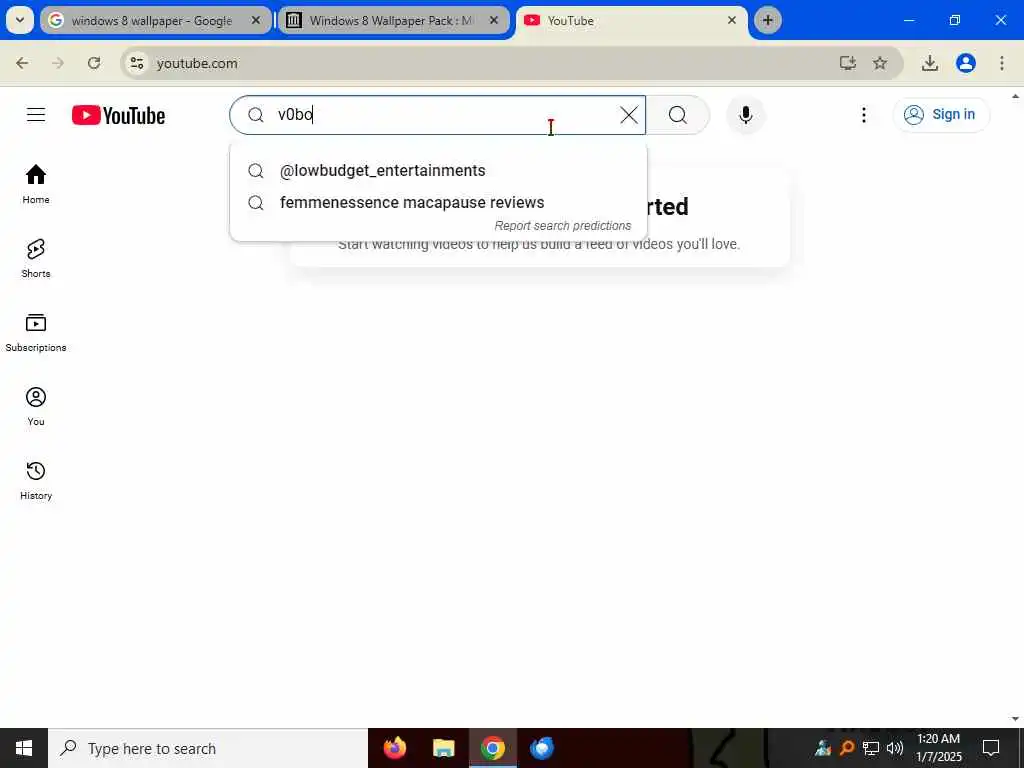Open History from sidebar

[36, 480]
